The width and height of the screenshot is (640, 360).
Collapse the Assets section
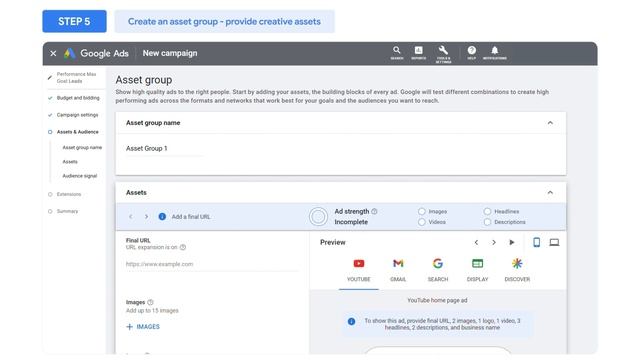[550, 193]
